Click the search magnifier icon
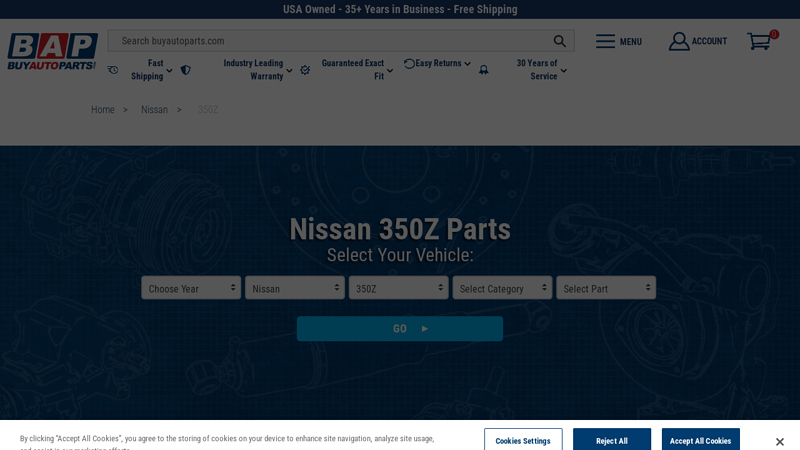The width and height of the screenshot is (800, 450). pyautogui.click(x=559, y=41)
